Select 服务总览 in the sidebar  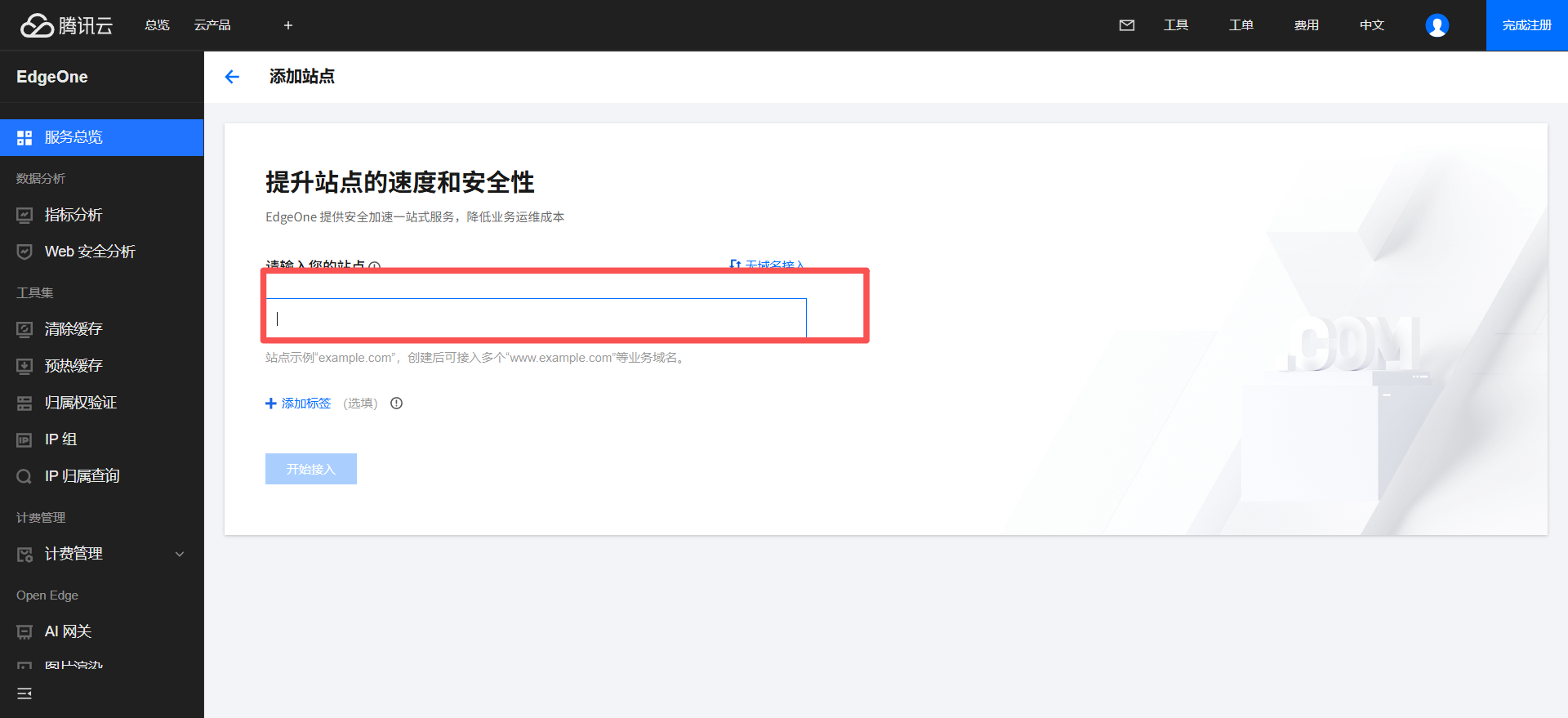pyautogui.click(x=101, y=137)
